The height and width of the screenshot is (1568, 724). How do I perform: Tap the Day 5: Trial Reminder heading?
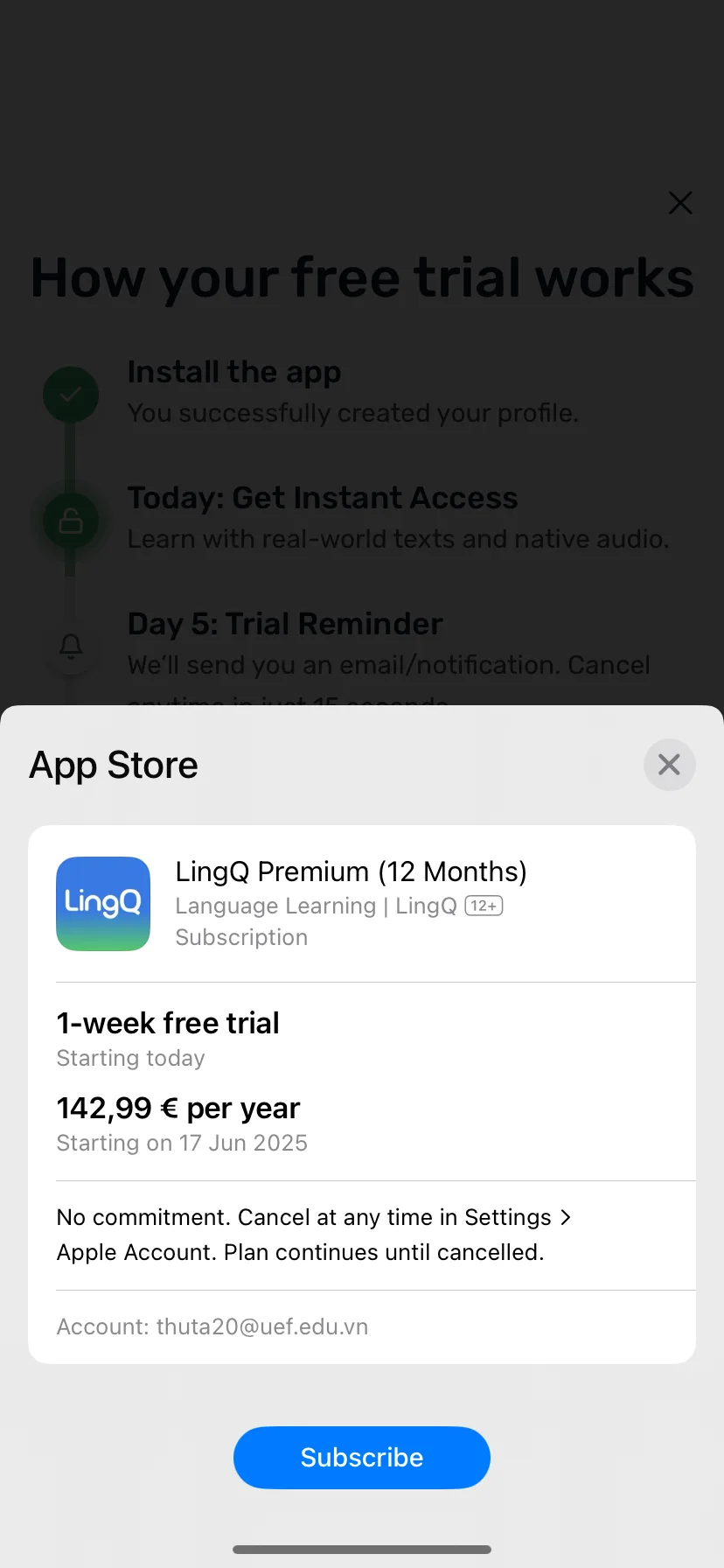point(285,624)
